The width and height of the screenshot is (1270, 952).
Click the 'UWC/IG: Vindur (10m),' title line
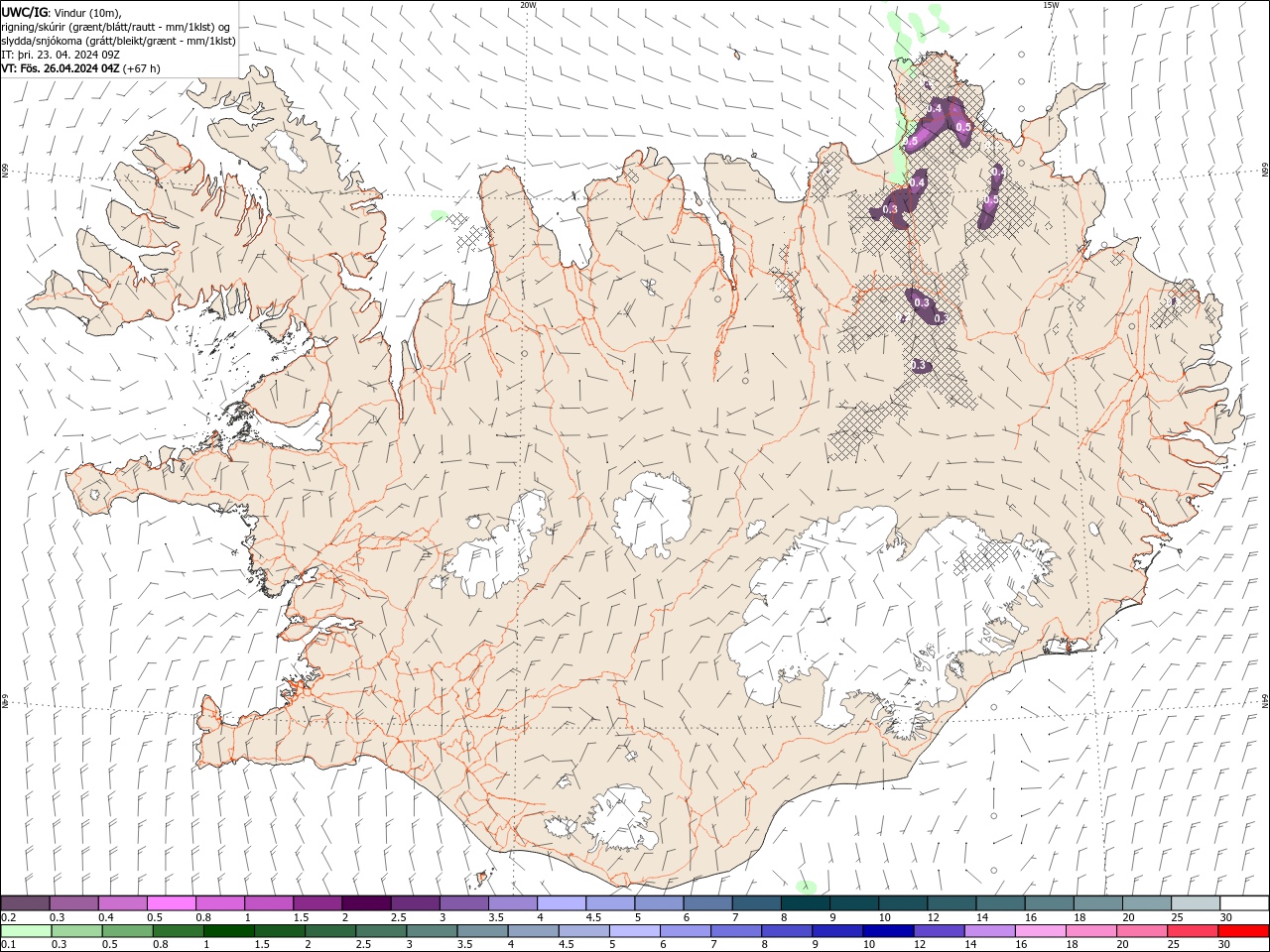click(62, 12)
